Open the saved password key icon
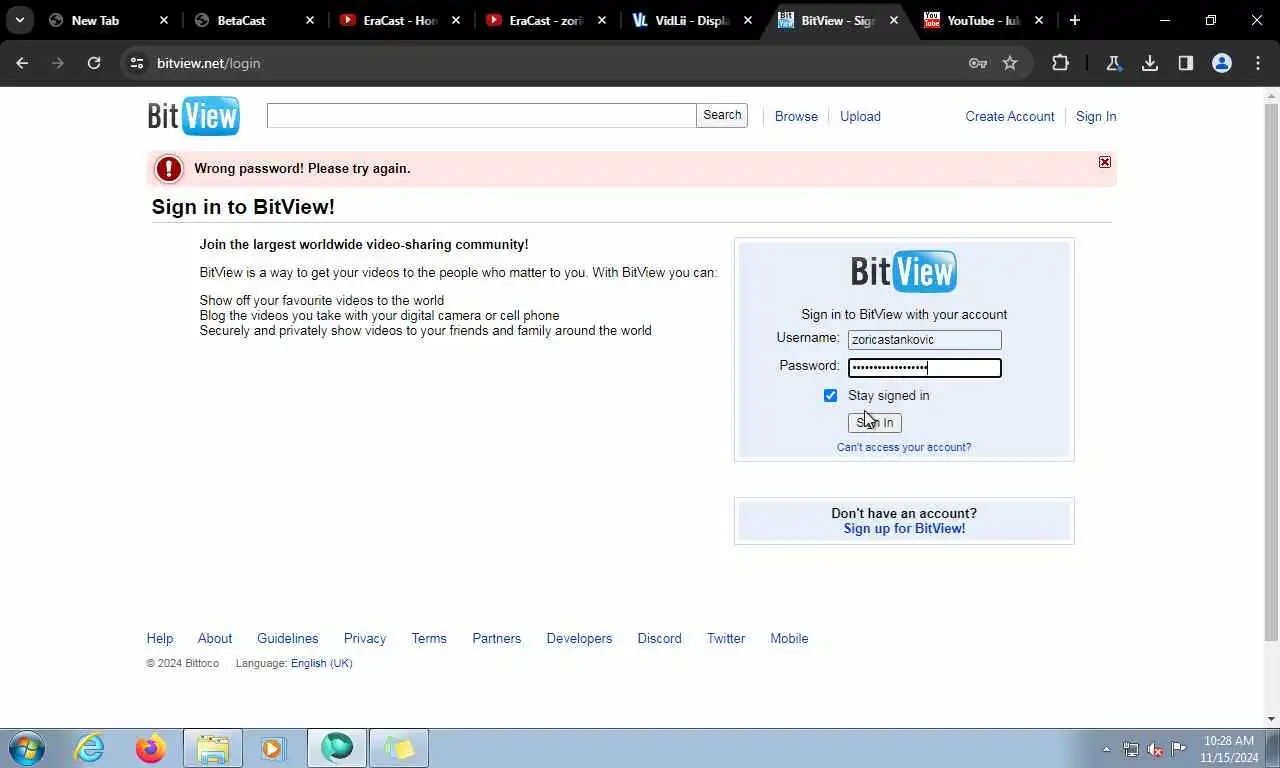Viewport: 1280px width, 768px height. 978,63
